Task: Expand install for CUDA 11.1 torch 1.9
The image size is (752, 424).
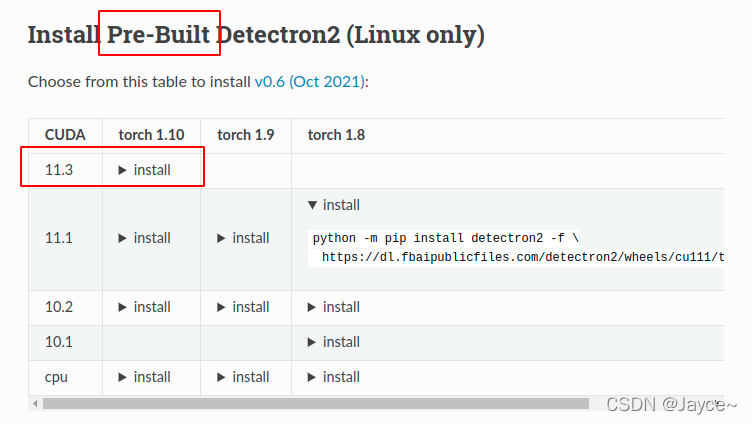Action: pyautogui.click(x=243, y=238)
